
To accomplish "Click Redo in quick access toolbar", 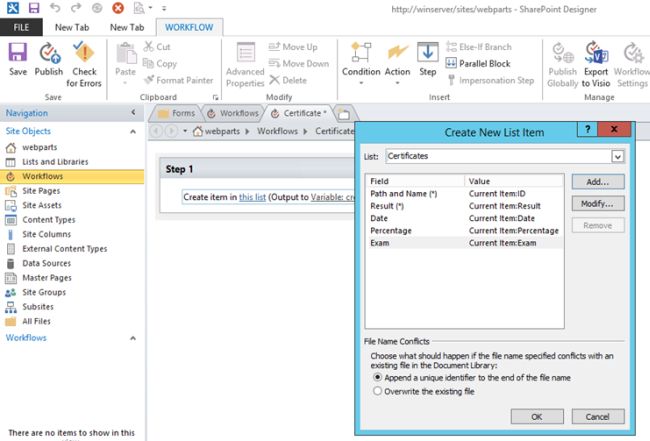I will coord(76,8).
